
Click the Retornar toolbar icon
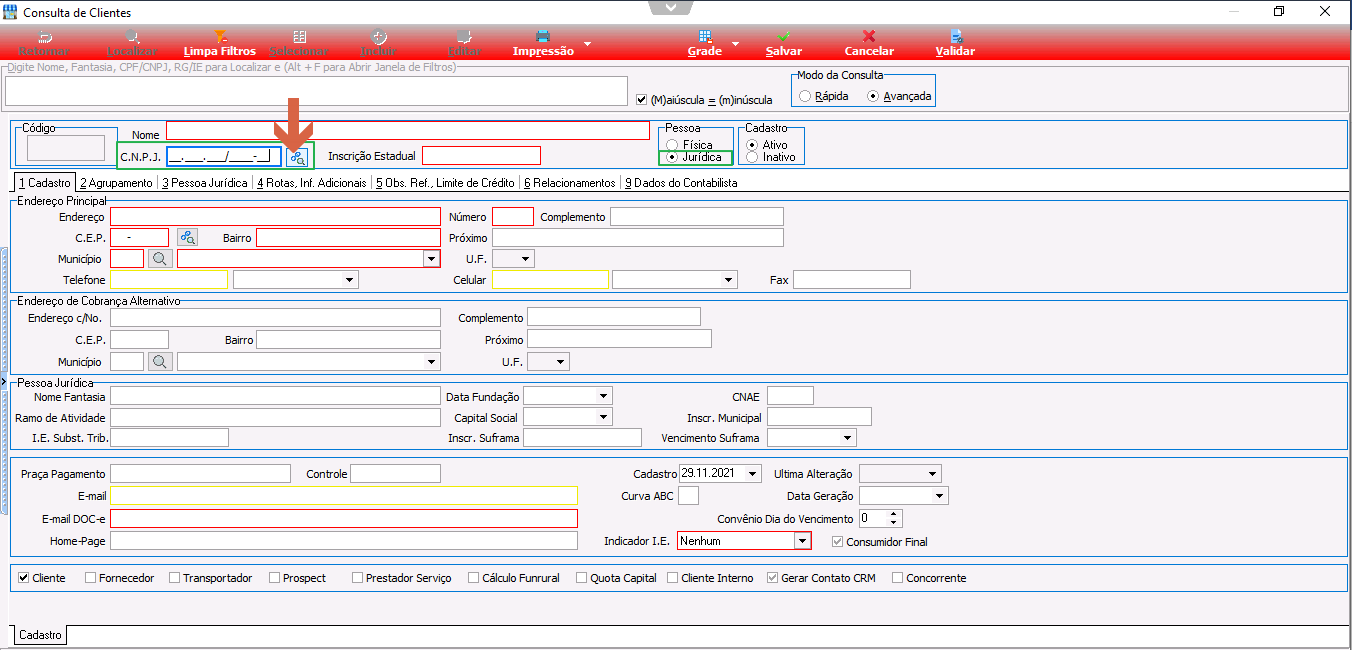[44, 36]
